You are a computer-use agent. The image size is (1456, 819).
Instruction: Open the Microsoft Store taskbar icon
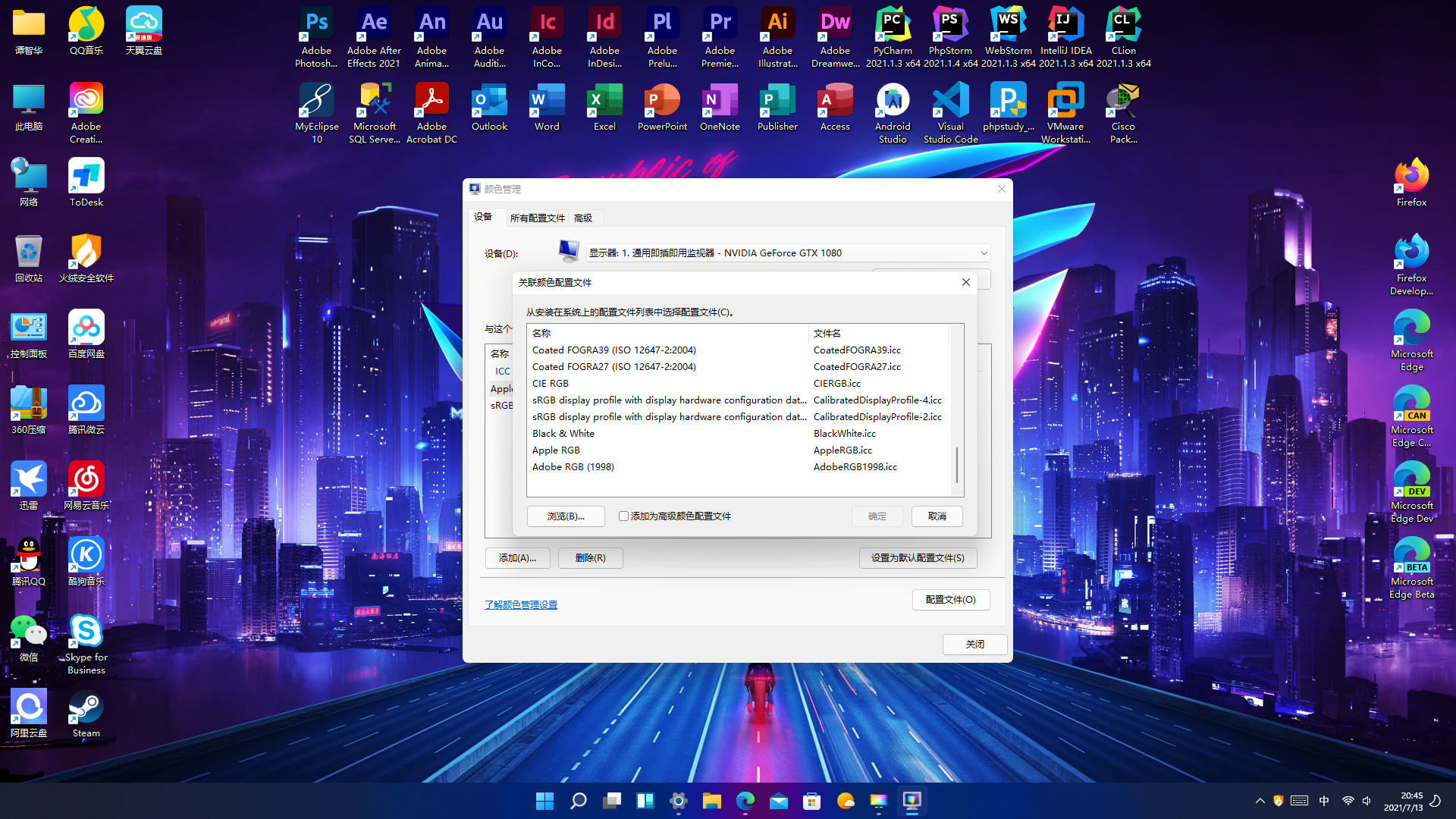[811, 801]
